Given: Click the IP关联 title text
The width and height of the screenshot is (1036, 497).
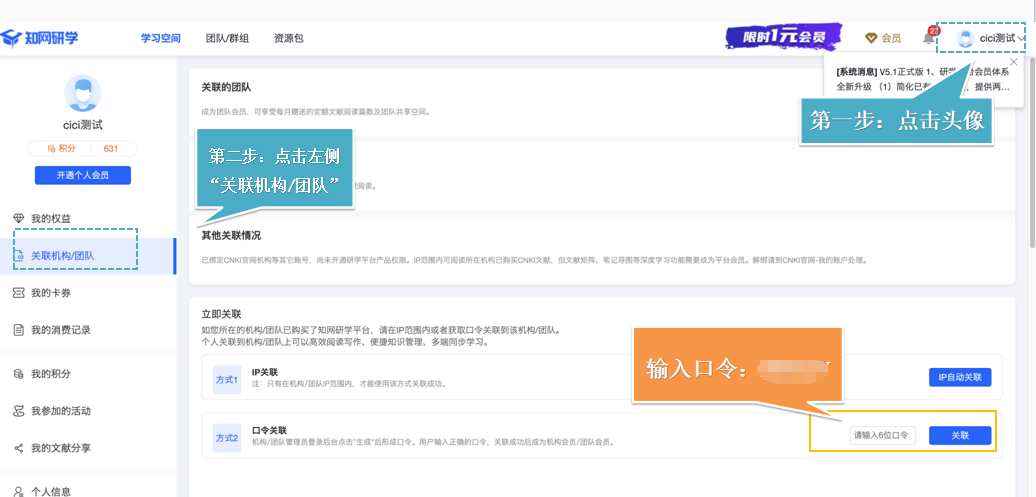Looking at the screenshot, I should pyautogui.click(x=265, y=373).
